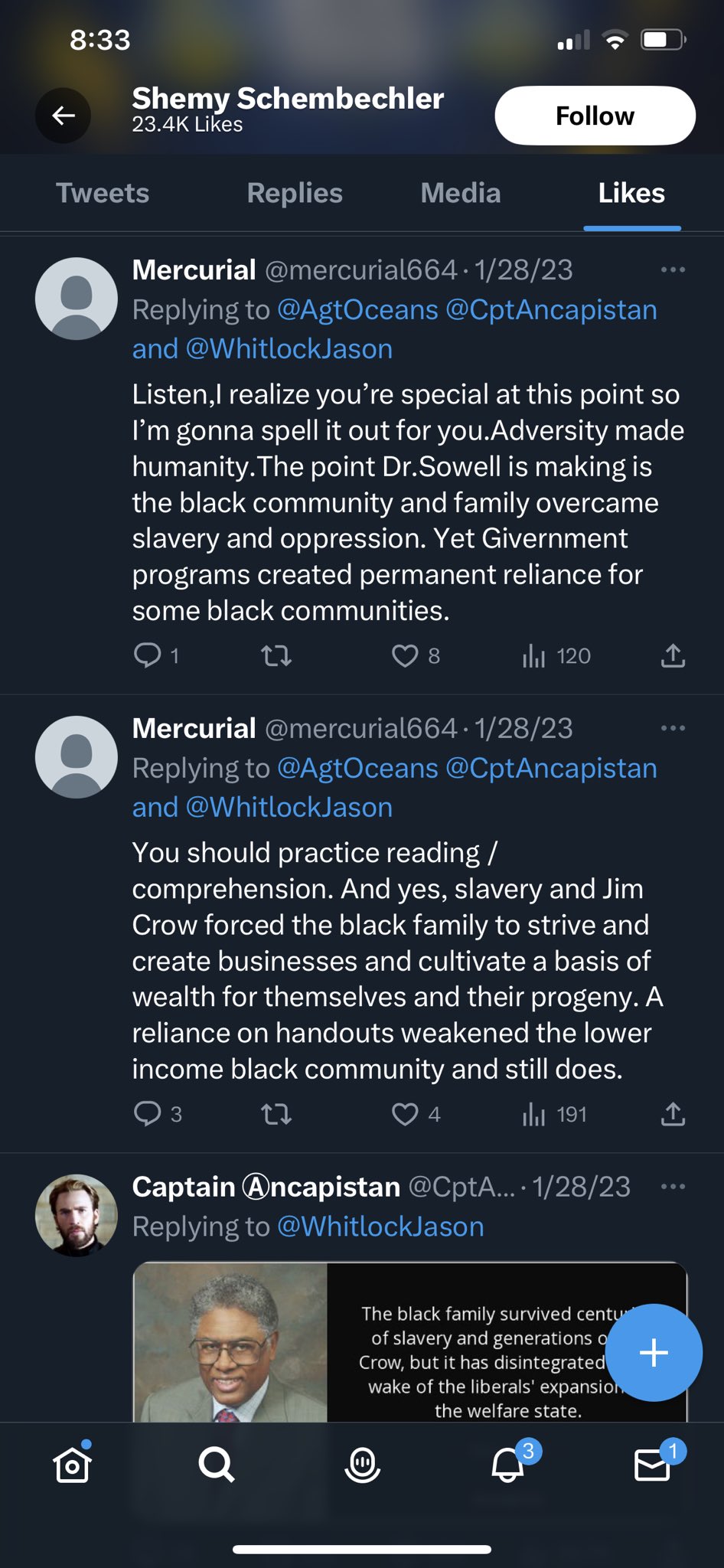Open more options on first Mercurial tweet
This screenshot has height=1568, width=724.
[x=673, y=269]
